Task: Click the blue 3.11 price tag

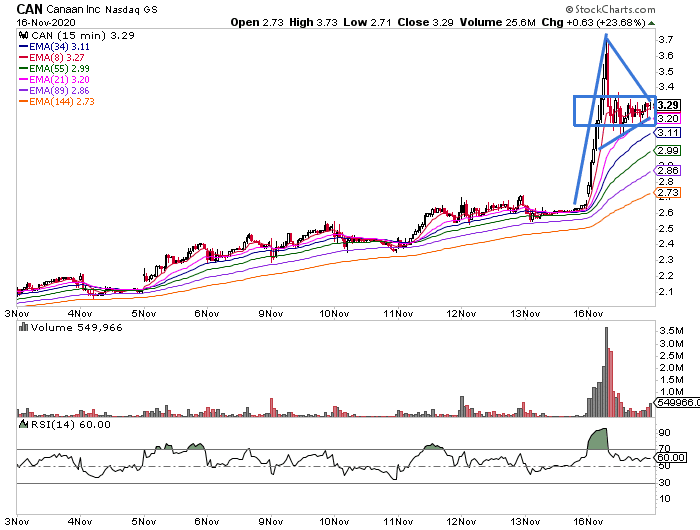Action: [667, 133]
